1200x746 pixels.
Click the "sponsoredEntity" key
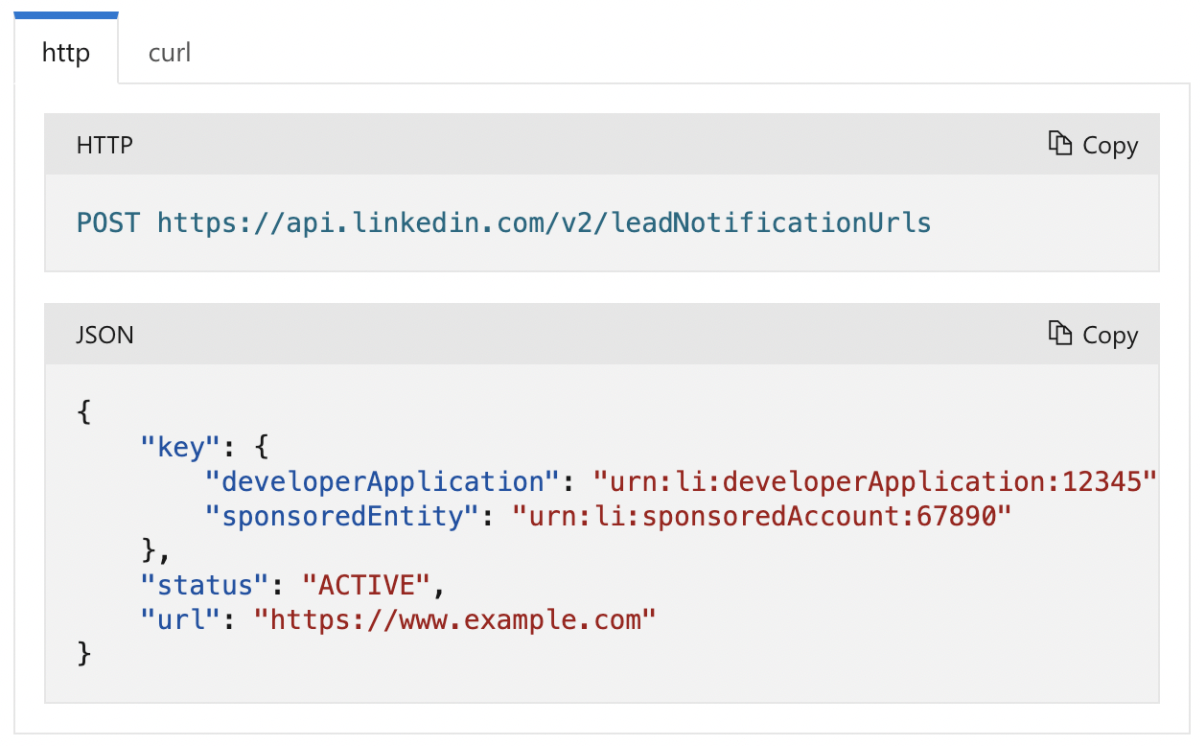(340, 516)
